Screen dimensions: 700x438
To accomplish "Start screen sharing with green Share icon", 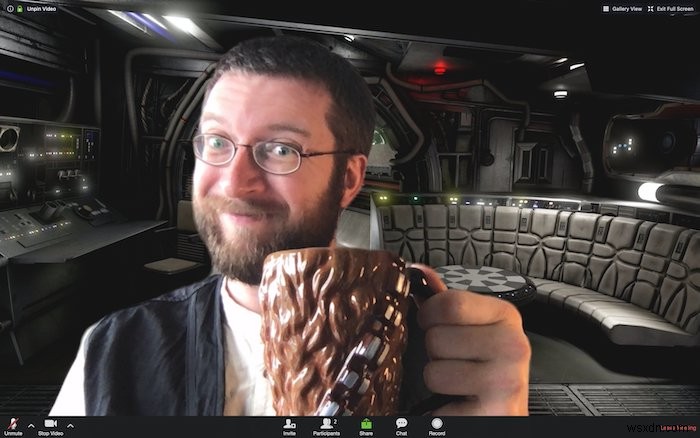I will 366,424.
